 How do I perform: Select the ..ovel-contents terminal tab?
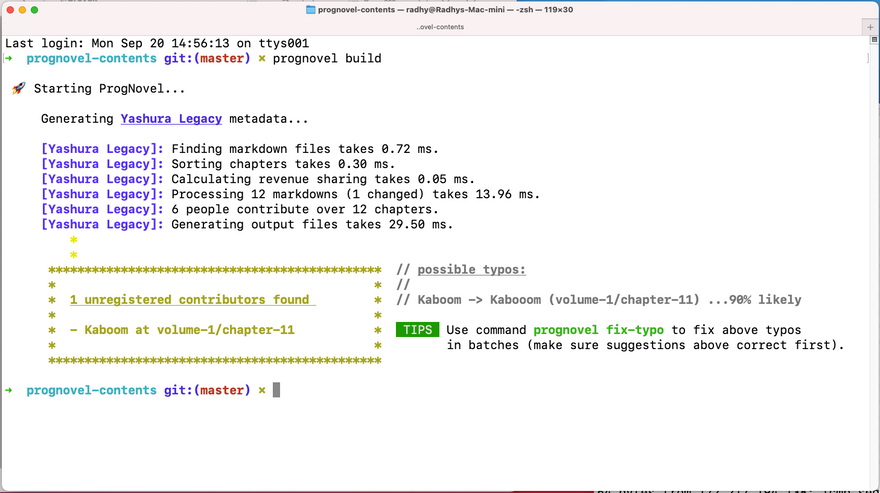(439, 27)
